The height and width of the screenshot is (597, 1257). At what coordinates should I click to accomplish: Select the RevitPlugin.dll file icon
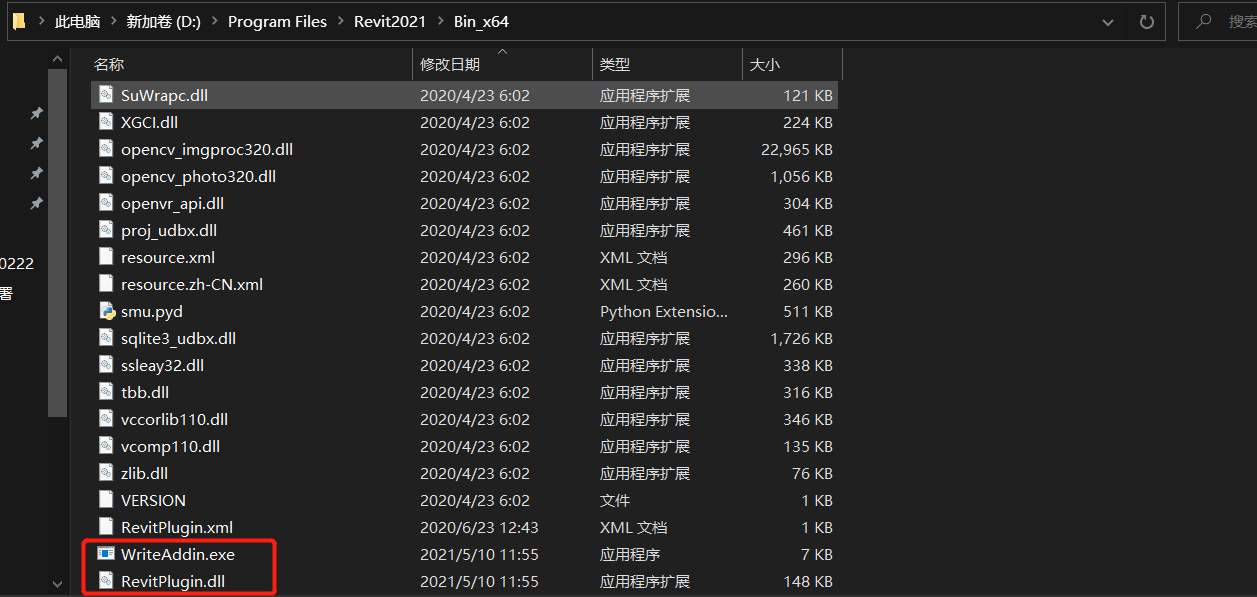(106, 581)
